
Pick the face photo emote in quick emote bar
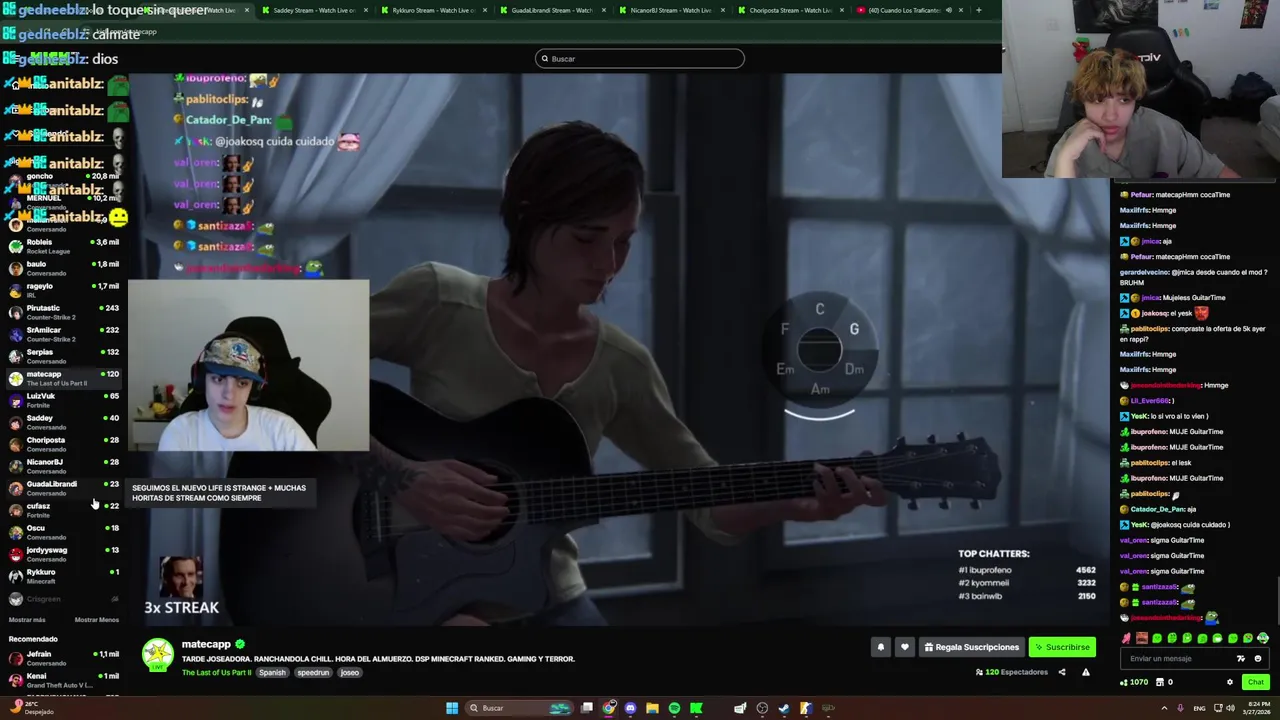click(x=1142, y=638)
